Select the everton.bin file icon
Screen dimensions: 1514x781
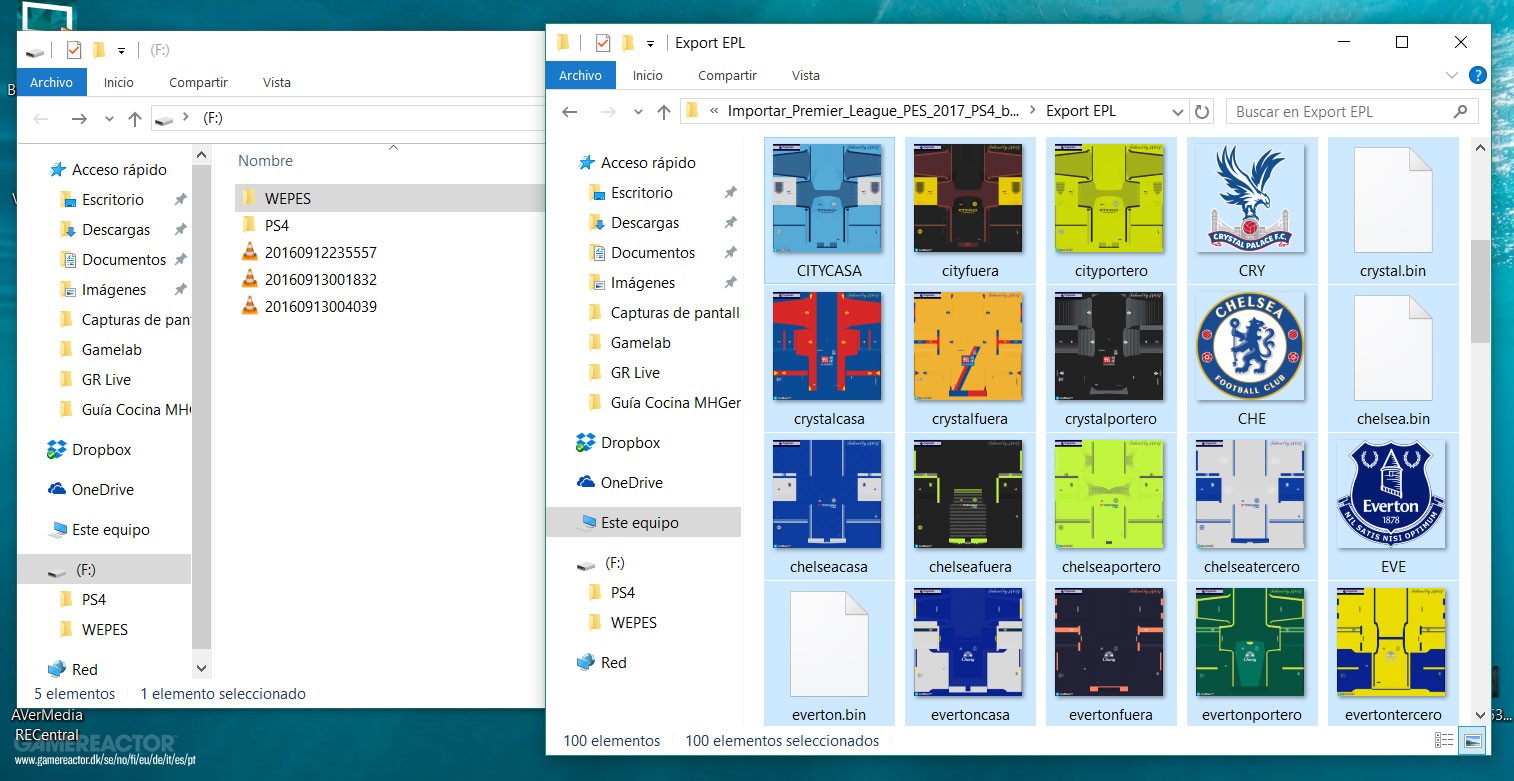[828, 644]
